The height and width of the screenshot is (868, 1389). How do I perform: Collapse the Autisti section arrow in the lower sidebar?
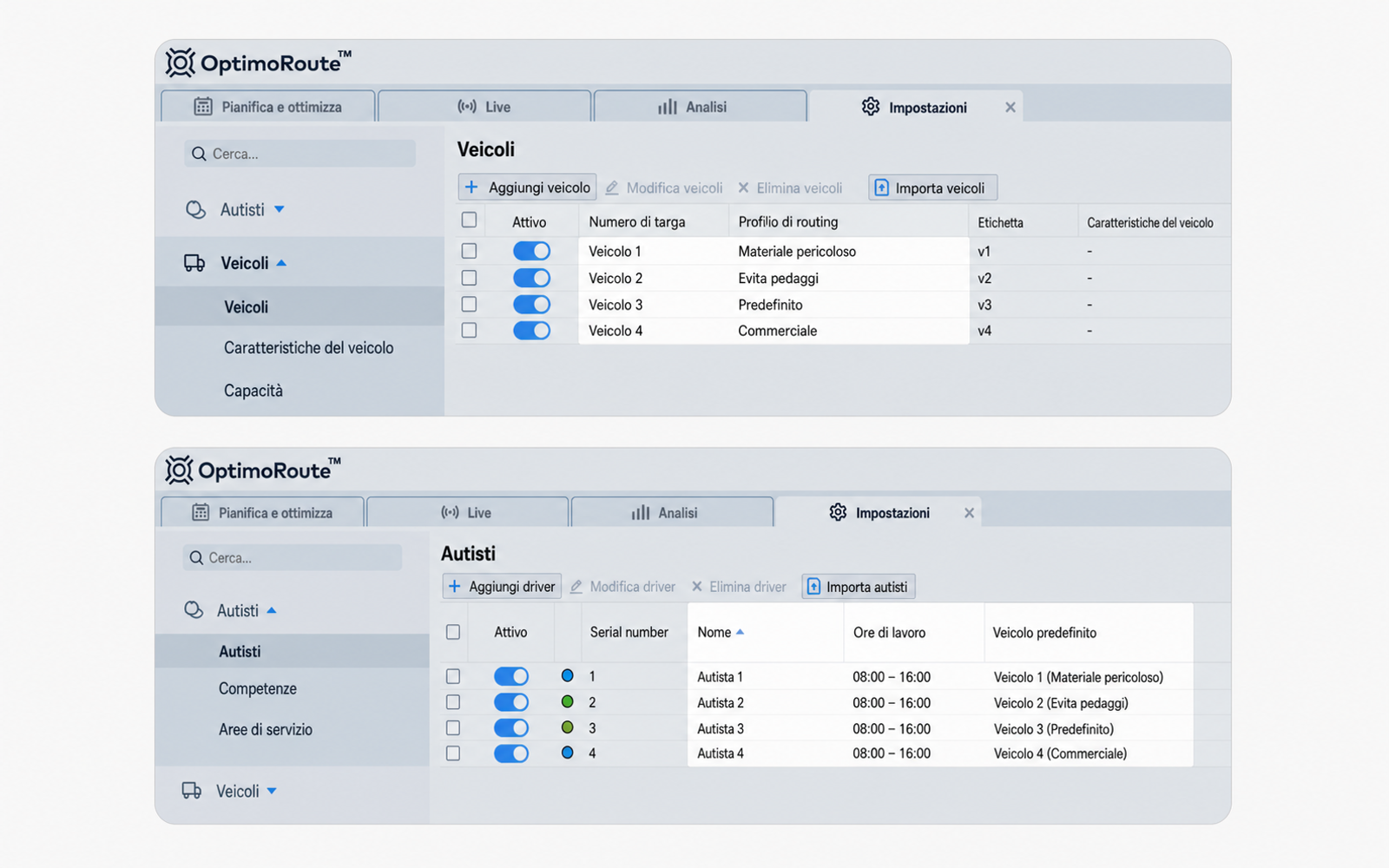point(272,610)
